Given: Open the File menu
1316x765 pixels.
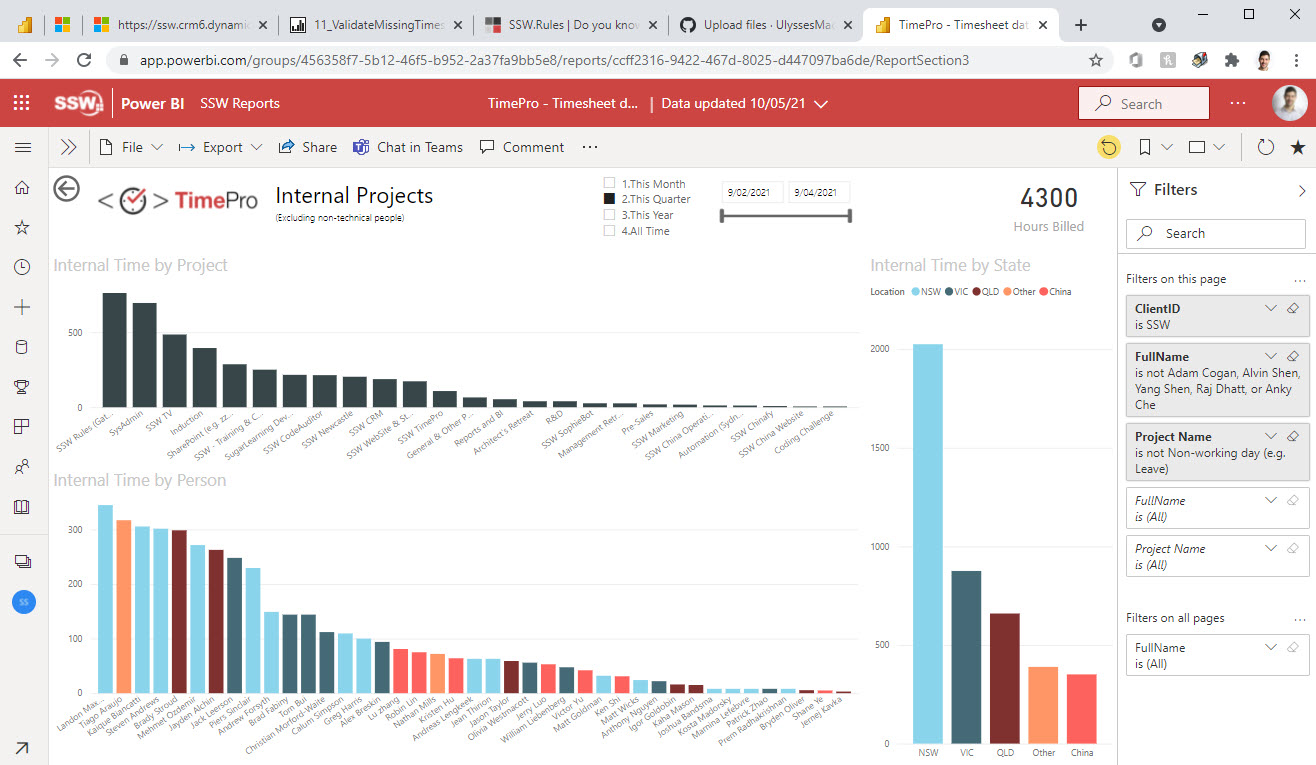Looking at the screenshot, I should coord(132,147).
